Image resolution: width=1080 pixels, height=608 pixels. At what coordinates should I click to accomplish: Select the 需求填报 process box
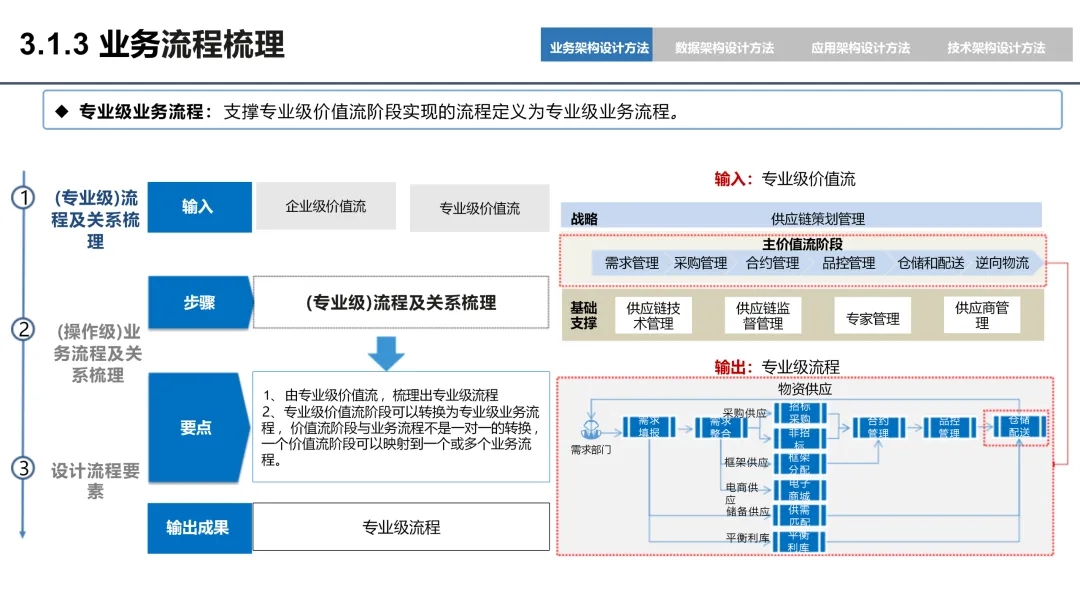(x=649, y=427)
